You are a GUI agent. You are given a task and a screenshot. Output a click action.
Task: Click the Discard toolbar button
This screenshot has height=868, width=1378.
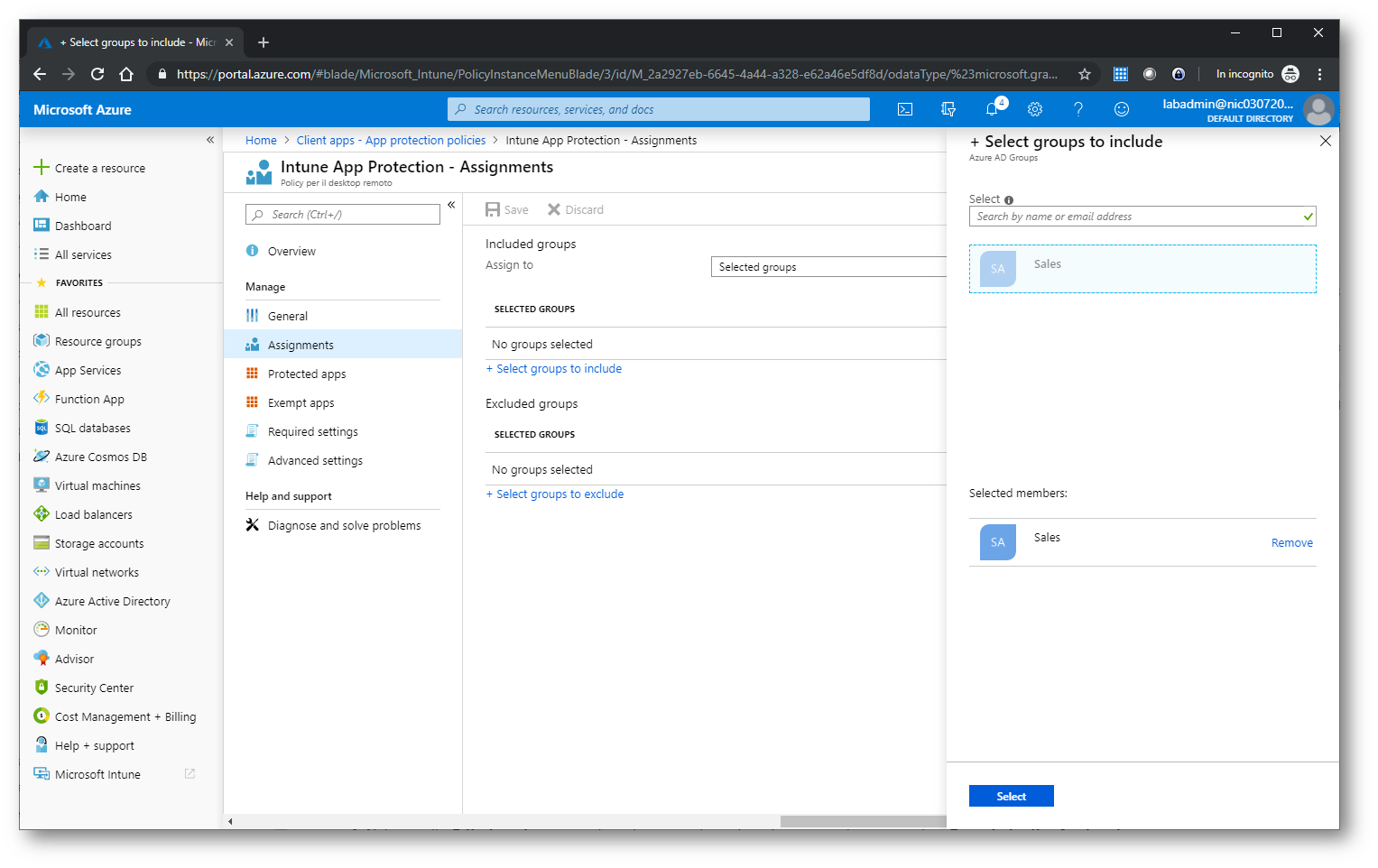tap(576, 209)
